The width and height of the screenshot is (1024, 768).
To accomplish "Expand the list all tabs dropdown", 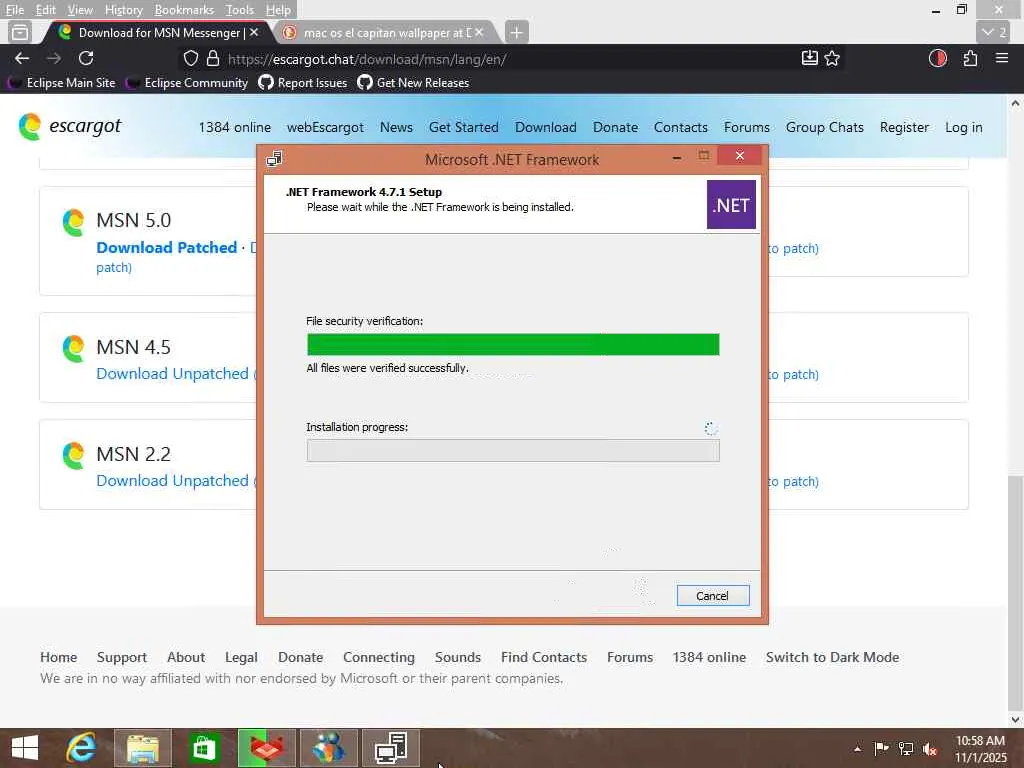I will [x=995, y=32].
